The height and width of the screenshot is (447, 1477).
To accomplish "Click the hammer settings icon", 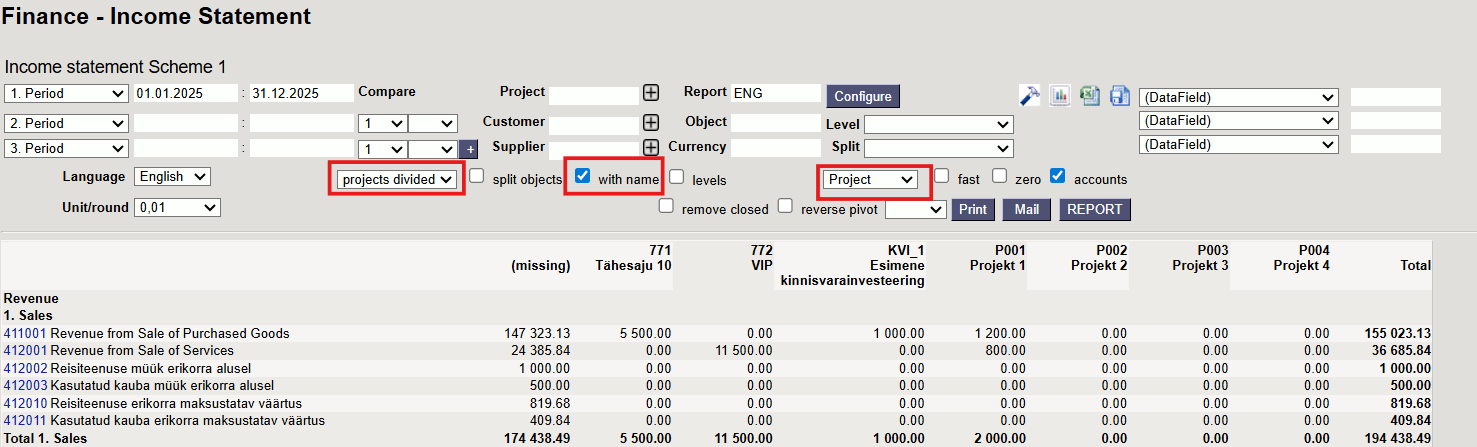I will point(1029,95).
